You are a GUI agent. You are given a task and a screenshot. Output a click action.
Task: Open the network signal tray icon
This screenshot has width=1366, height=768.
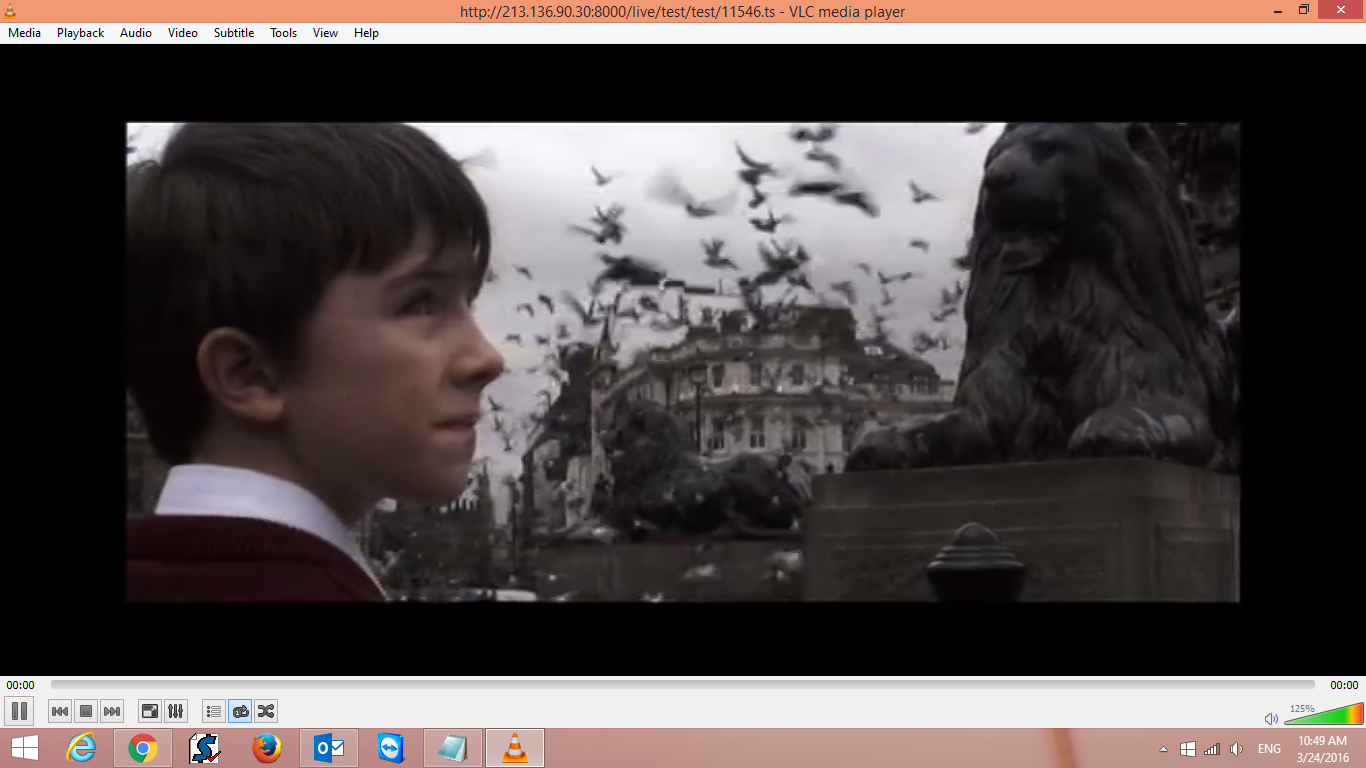point(1212,749)
